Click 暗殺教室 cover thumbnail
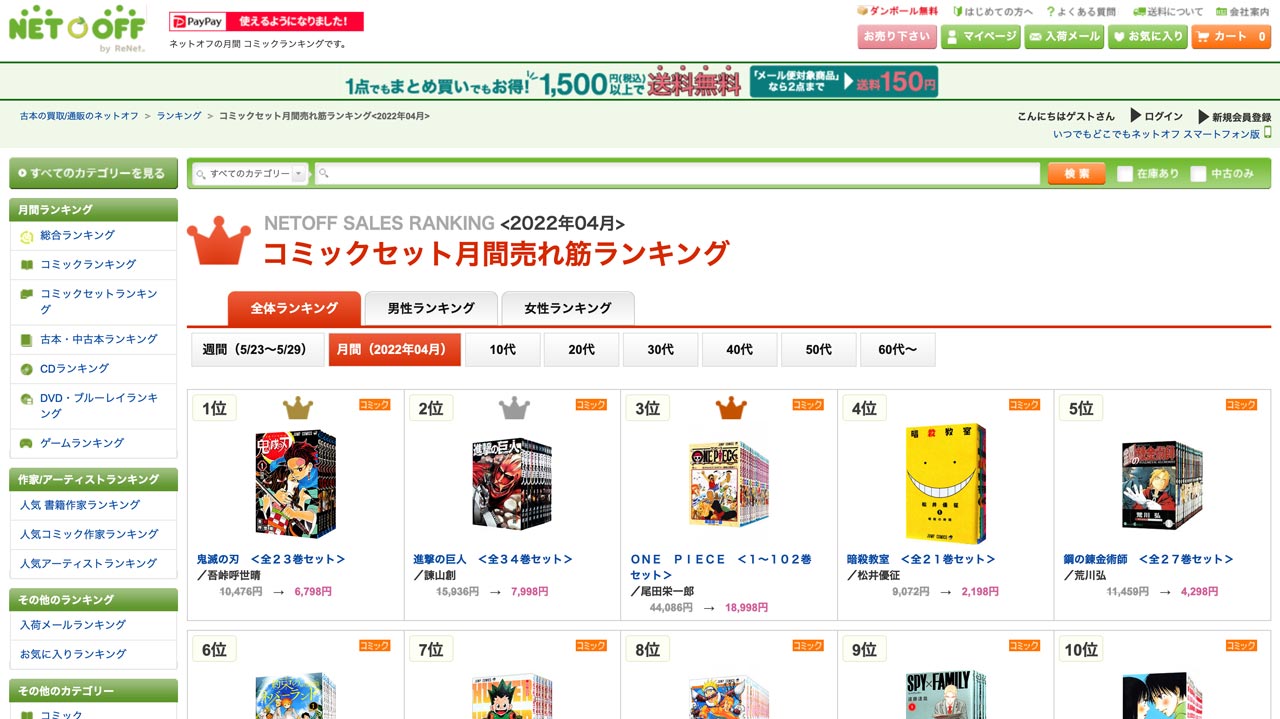The height and width of the screenshot is (719, 1280). pos(946,483)
